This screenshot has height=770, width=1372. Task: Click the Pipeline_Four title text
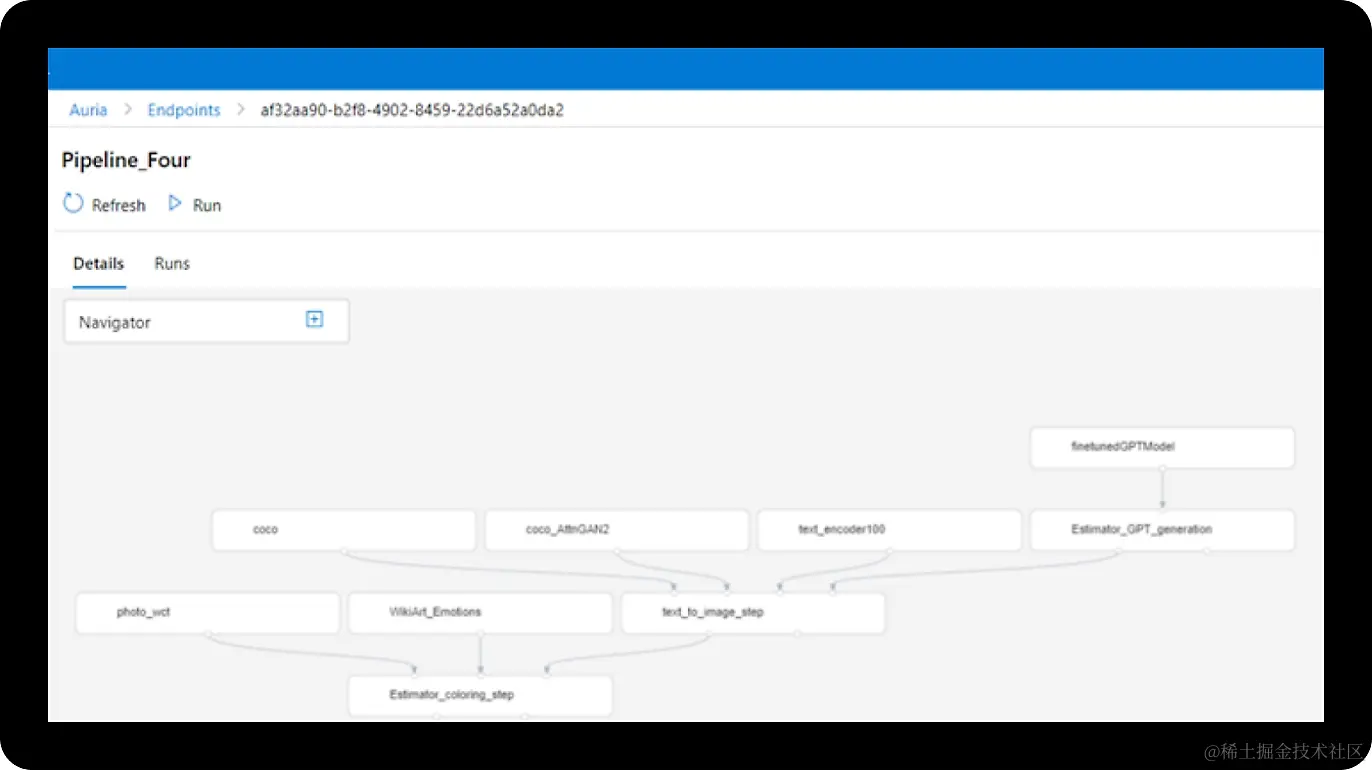coord(126,160)
